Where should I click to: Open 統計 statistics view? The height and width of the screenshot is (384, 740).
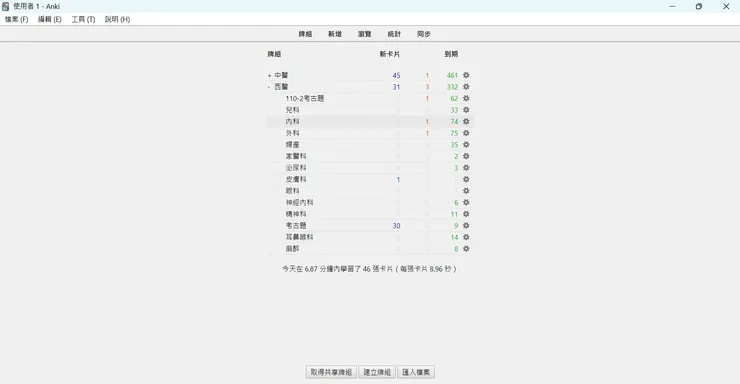point(395,34)
